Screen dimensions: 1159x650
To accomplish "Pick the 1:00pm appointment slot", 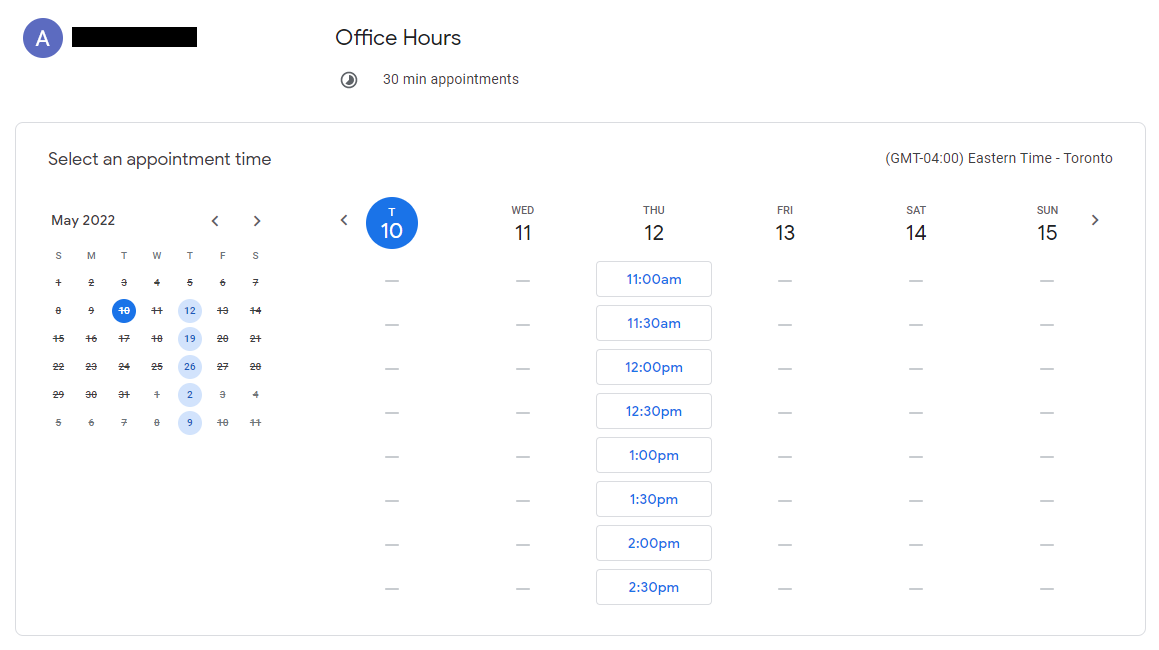I will (654, 455).
